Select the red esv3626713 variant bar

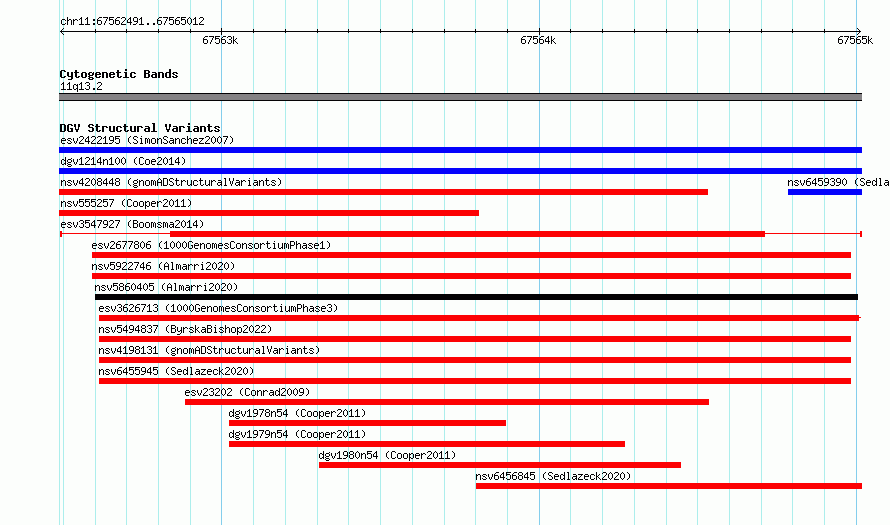point(479,318)
